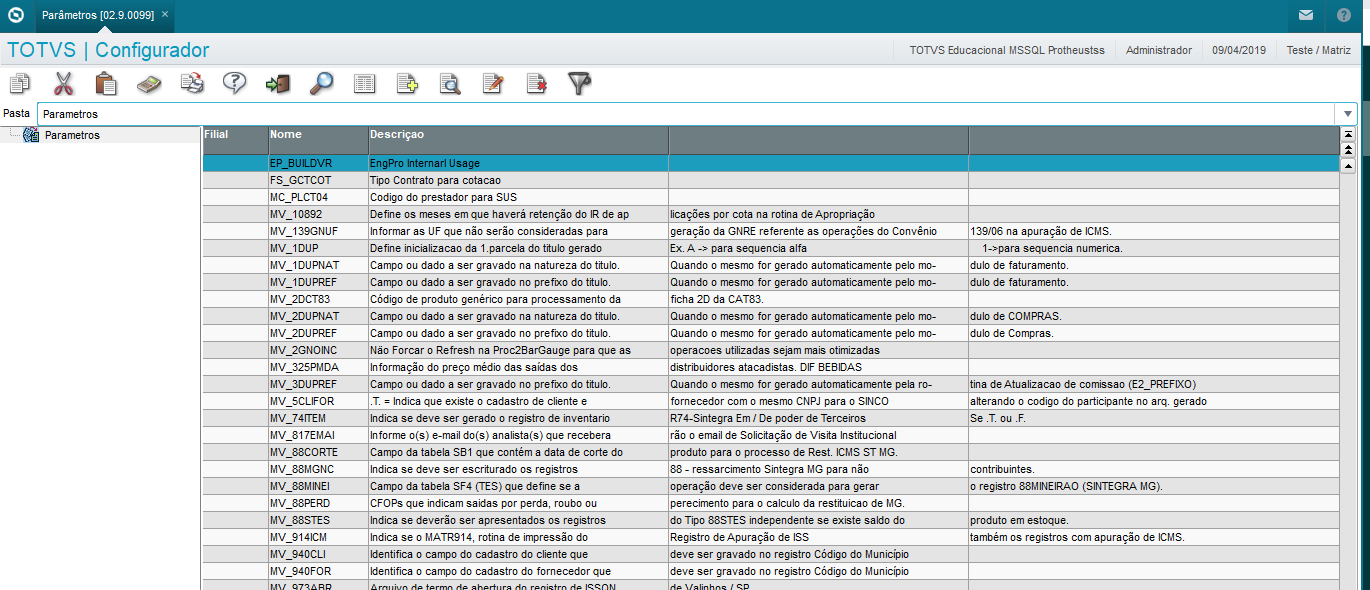
Task: Click the edit record pencil icon
Action: 493,84
